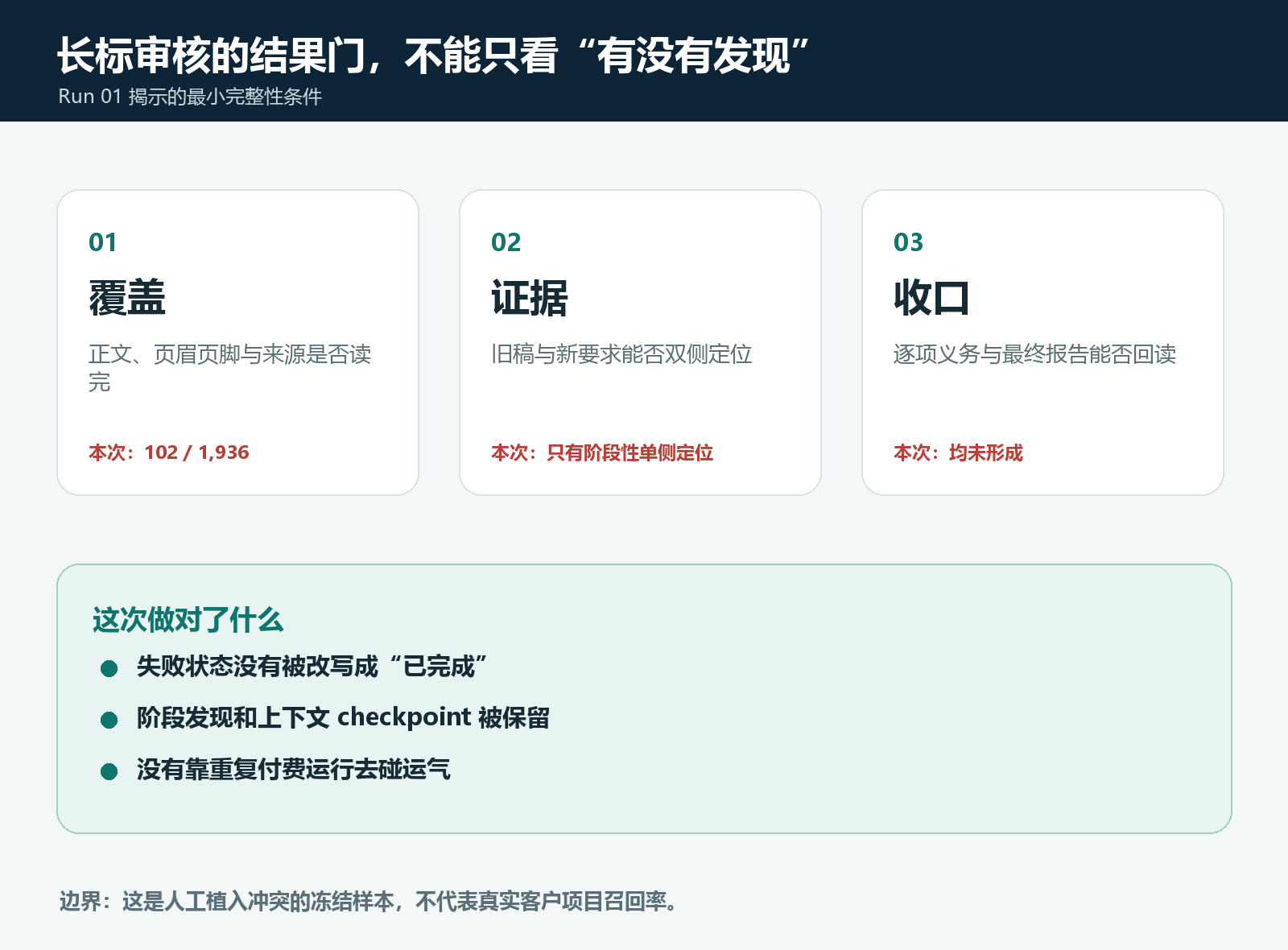Click description "逐项义务与最终报告能否回读"
Screen dimensions: 1288x950
(1035, 354)
